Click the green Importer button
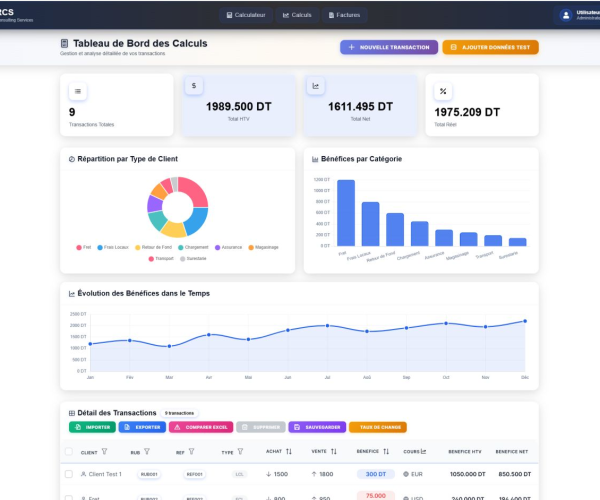 pyautogui.click(x=92, y=427)
